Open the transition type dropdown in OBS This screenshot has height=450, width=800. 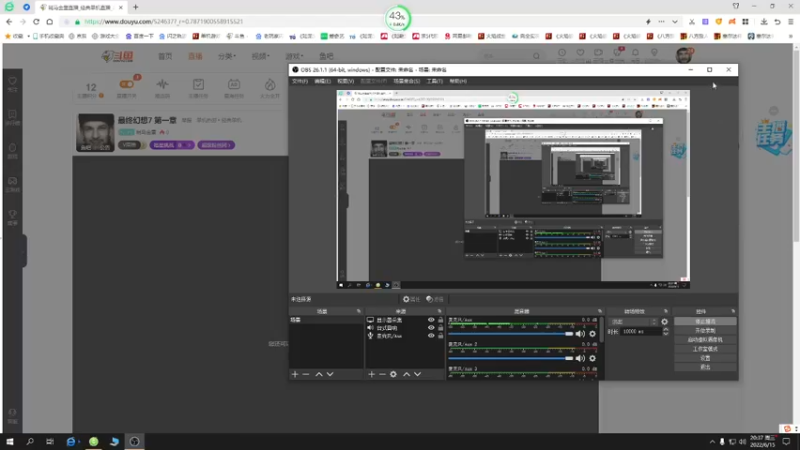pos(633,322)
